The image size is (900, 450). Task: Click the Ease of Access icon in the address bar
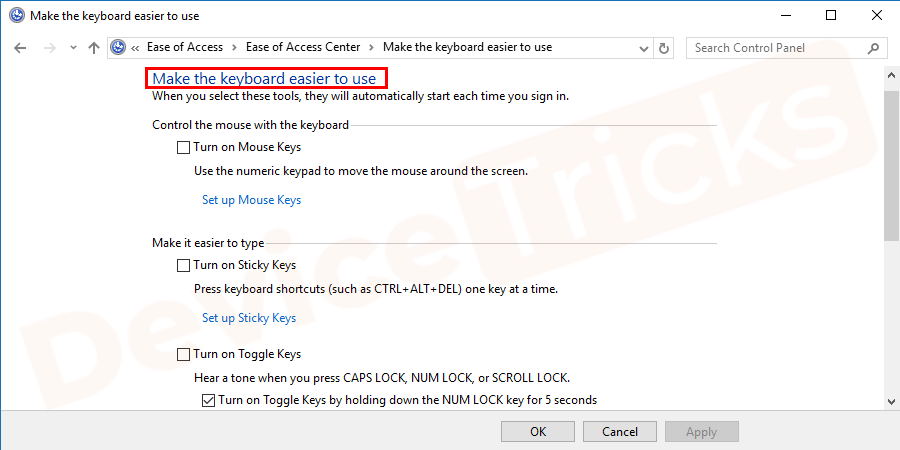[119, 48]
